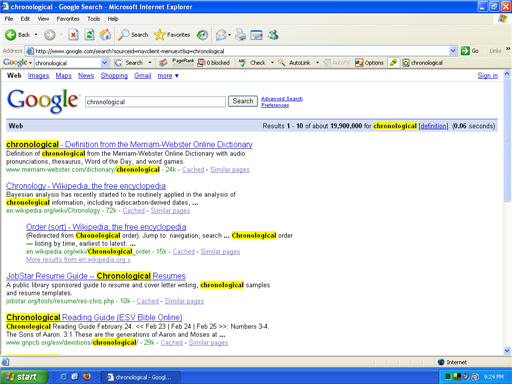The height and width of the screenshot is (384, 512).
Task: Click the green Go button
Action: tap(470, 51)
